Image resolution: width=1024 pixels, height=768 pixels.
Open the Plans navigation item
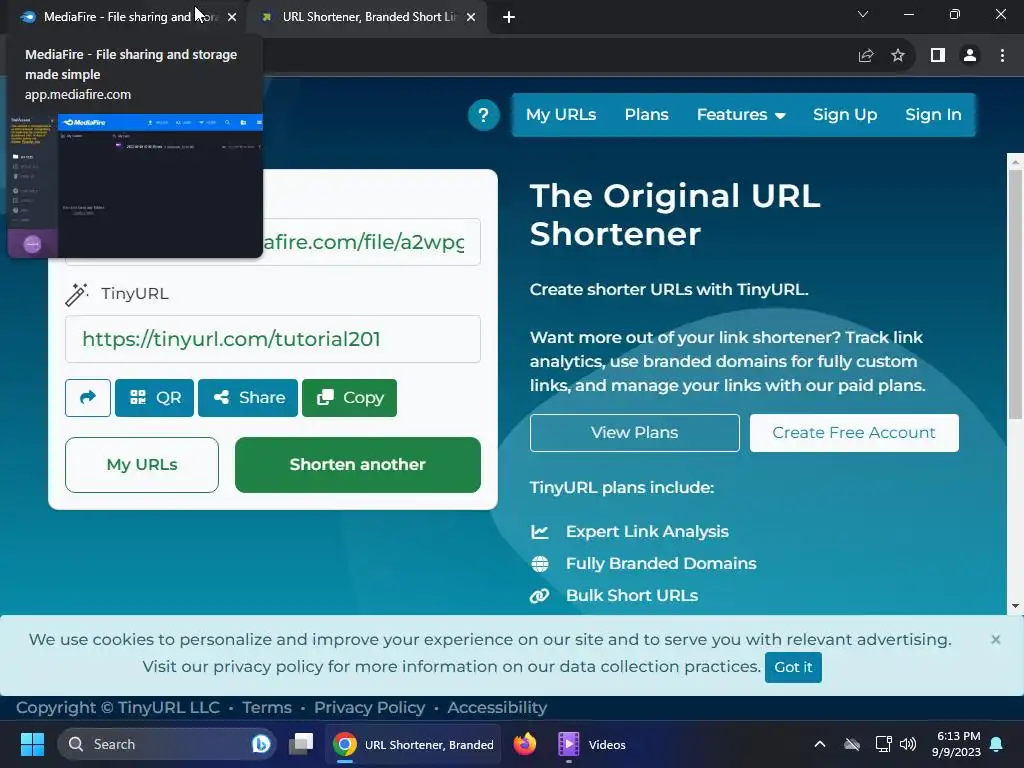pyautogui.click(x=647, y=115)
